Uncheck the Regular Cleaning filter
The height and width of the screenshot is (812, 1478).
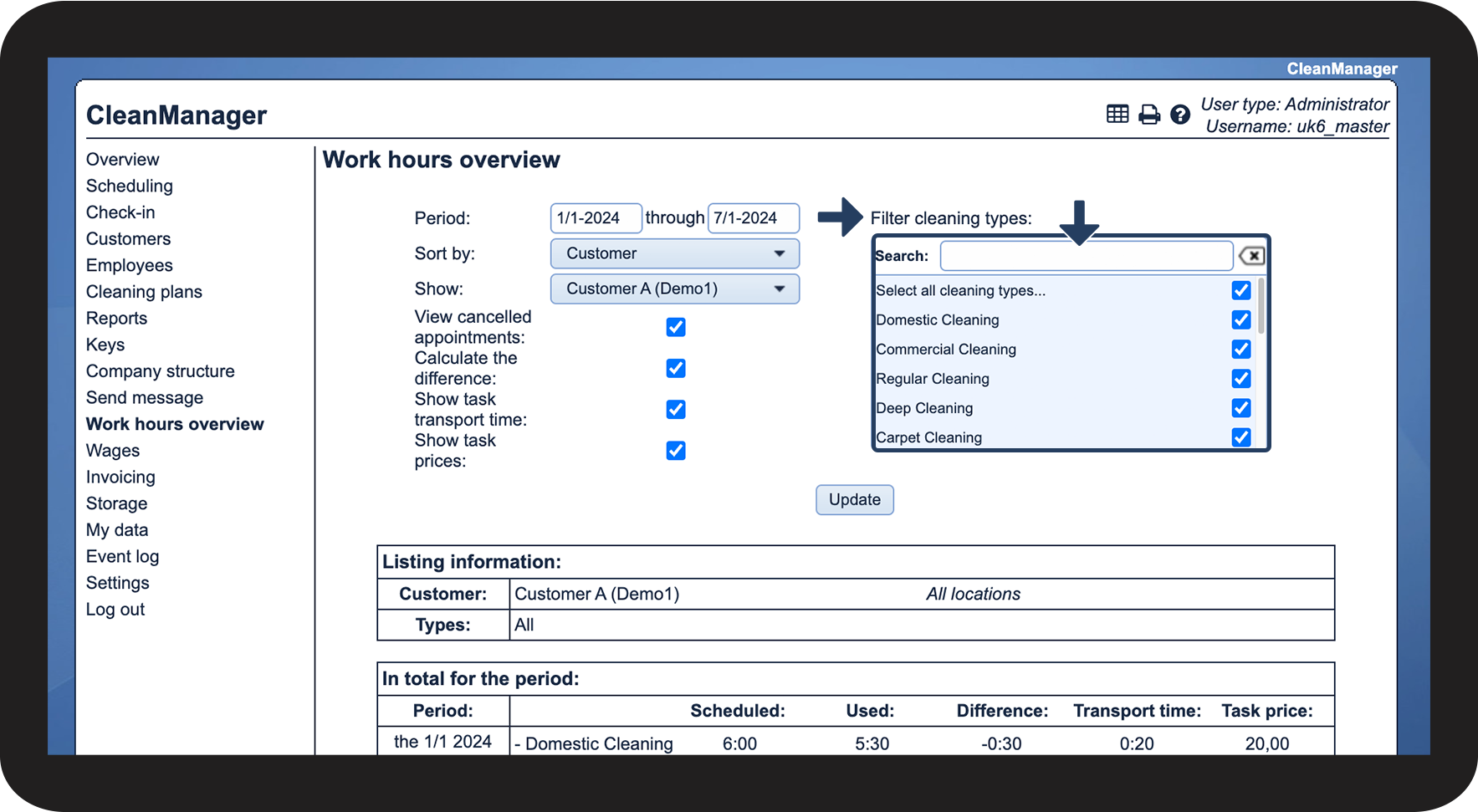1241,379
